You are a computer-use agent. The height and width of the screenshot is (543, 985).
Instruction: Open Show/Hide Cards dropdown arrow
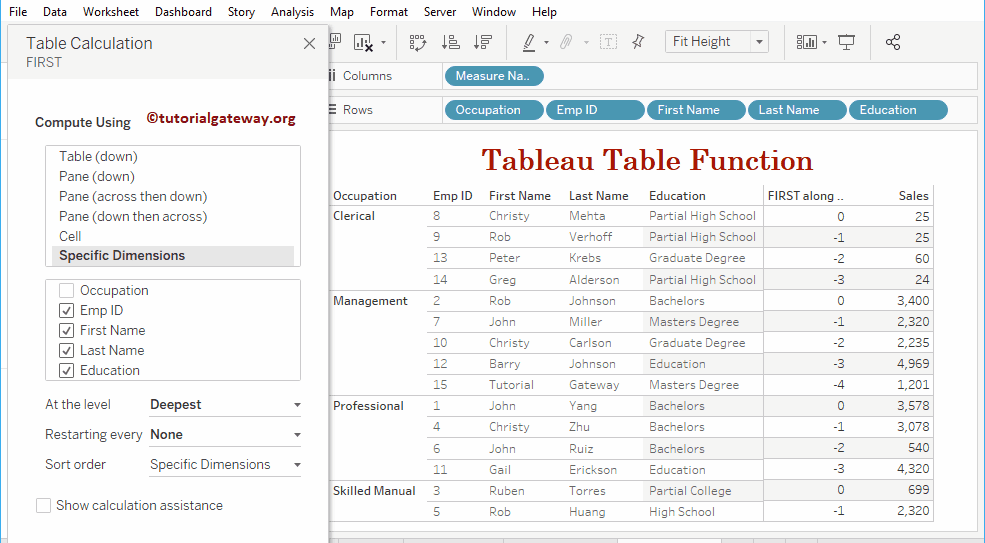coord(824,43)
